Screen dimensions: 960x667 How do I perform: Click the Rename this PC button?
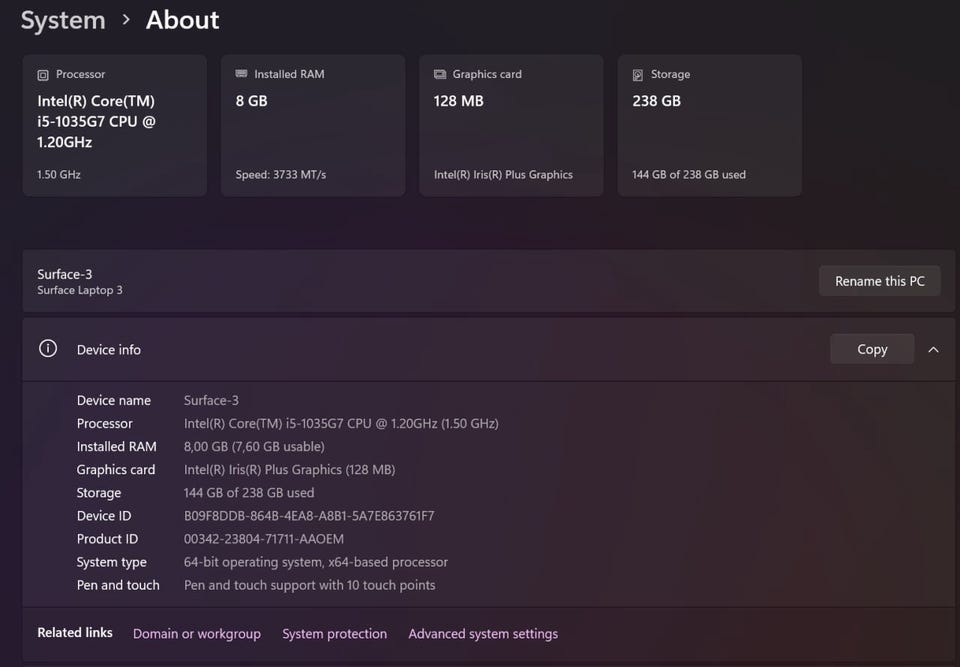tap(880, 281)
